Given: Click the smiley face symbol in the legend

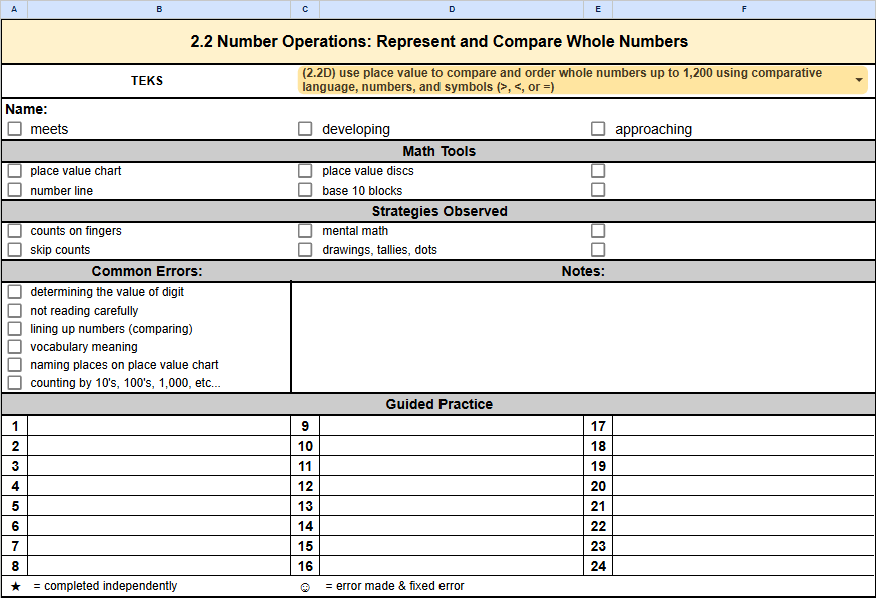Looking at the screenshot, I should point(305,587).
